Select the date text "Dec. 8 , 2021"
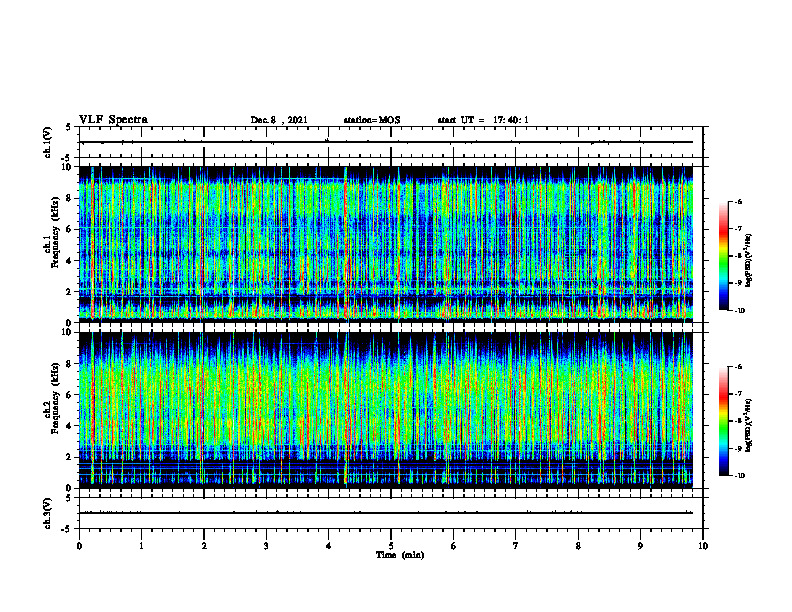The width and height of the screenshot is (792, 612). tap(279, 120)
